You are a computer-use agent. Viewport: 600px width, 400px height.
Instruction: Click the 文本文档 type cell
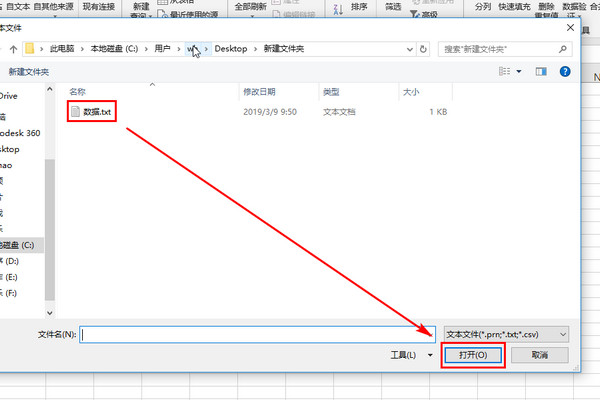click(x=339, y=112)
